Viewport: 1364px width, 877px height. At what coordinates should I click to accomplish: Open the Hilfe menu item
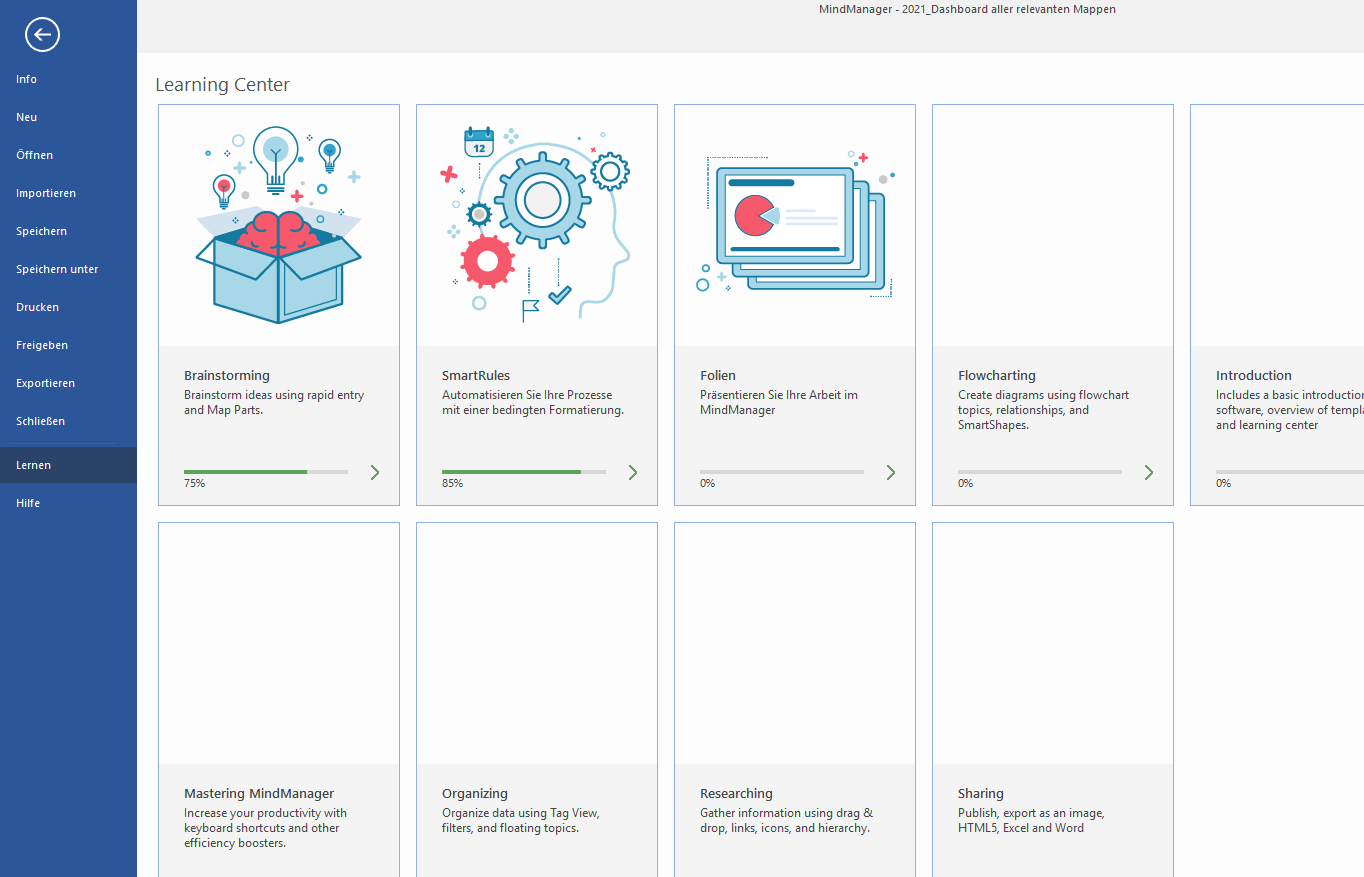coord(28,503)
